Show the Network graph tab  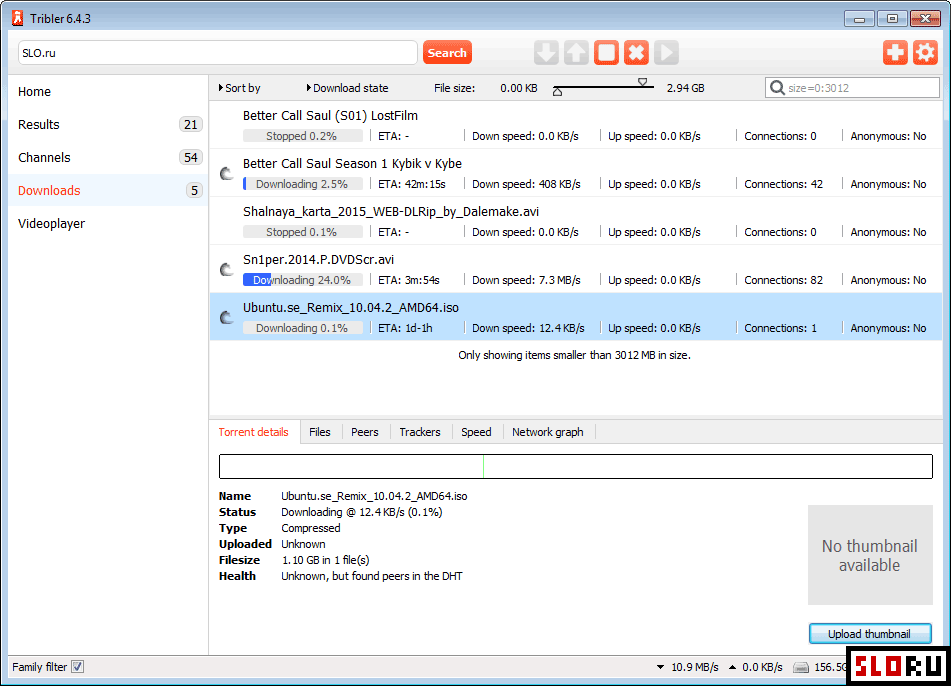[548, 432]
